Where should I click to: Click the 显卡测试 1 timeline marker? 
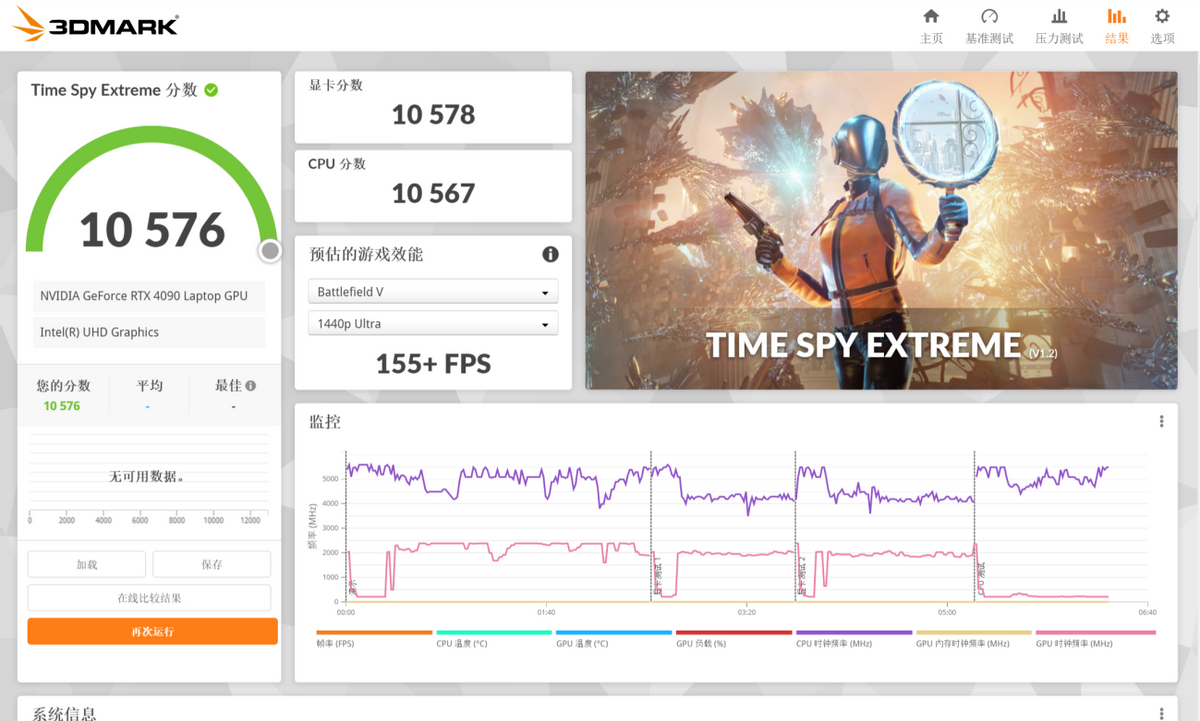click(x=657, y=577)
